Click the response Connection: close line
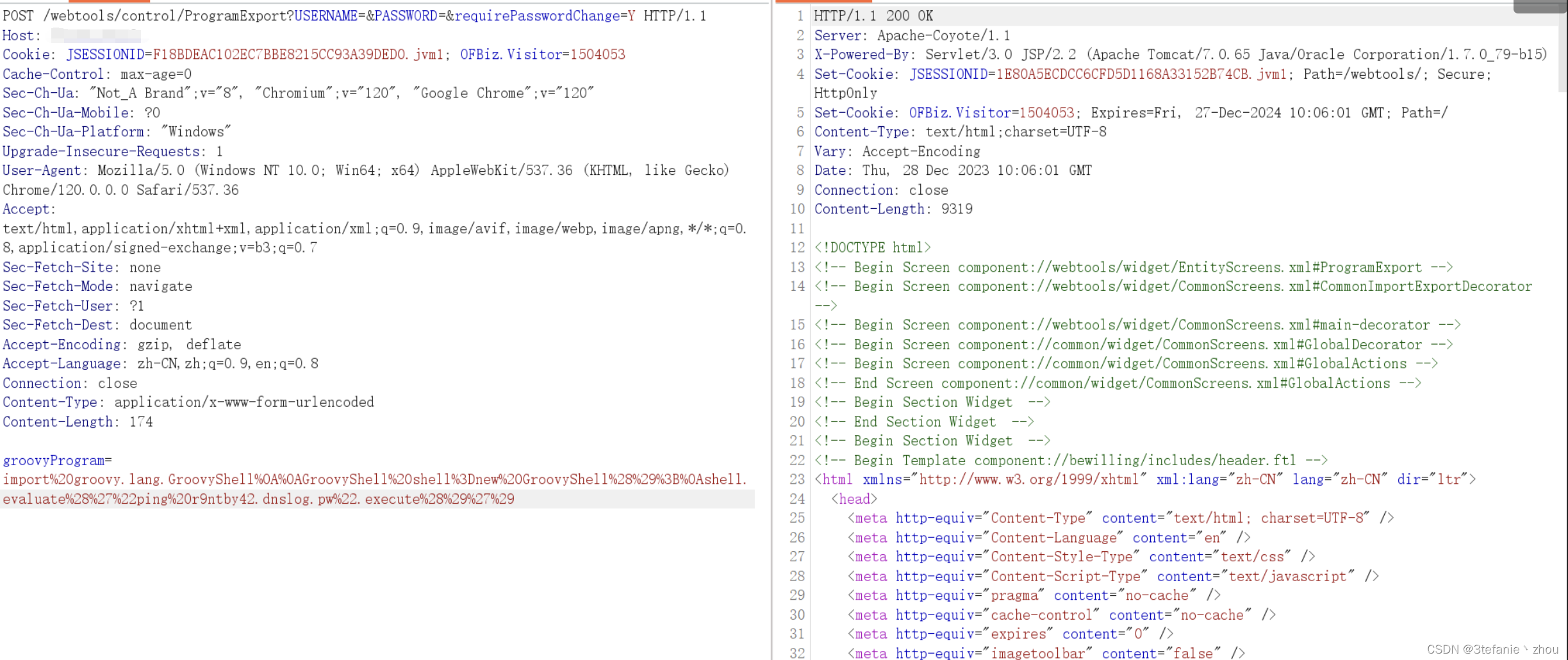1568x660 pixels. click(x=881, y=190)
